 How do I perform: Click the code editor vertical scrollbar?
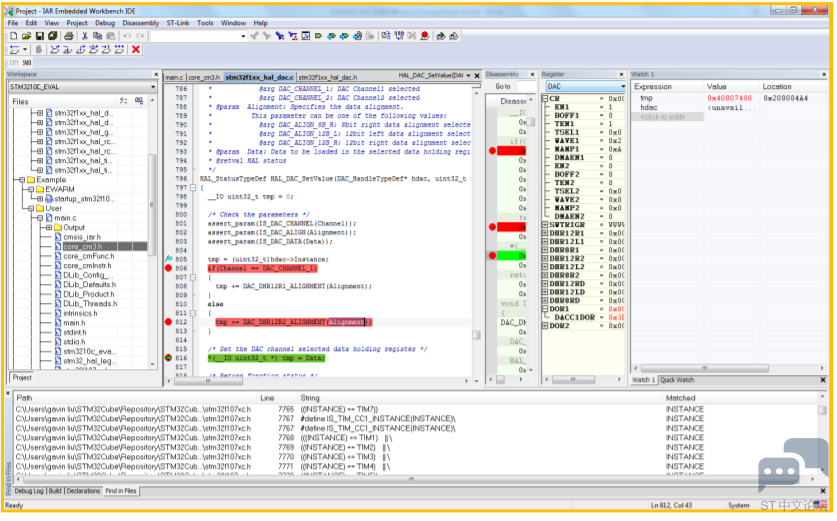(476, 235)
